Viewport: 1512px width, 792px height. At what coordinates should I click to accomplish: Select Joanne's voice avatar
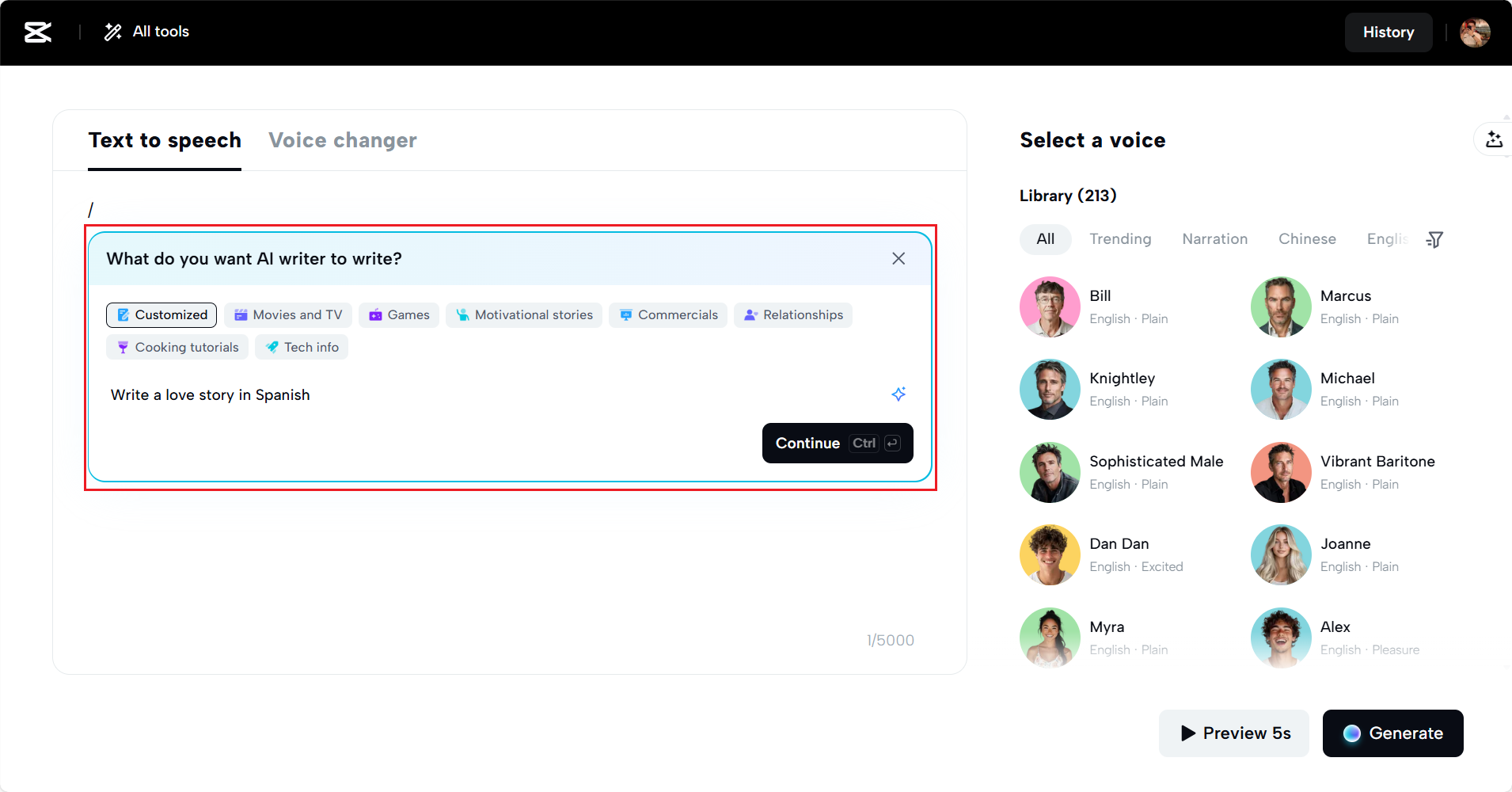[x=1280, y=554]
